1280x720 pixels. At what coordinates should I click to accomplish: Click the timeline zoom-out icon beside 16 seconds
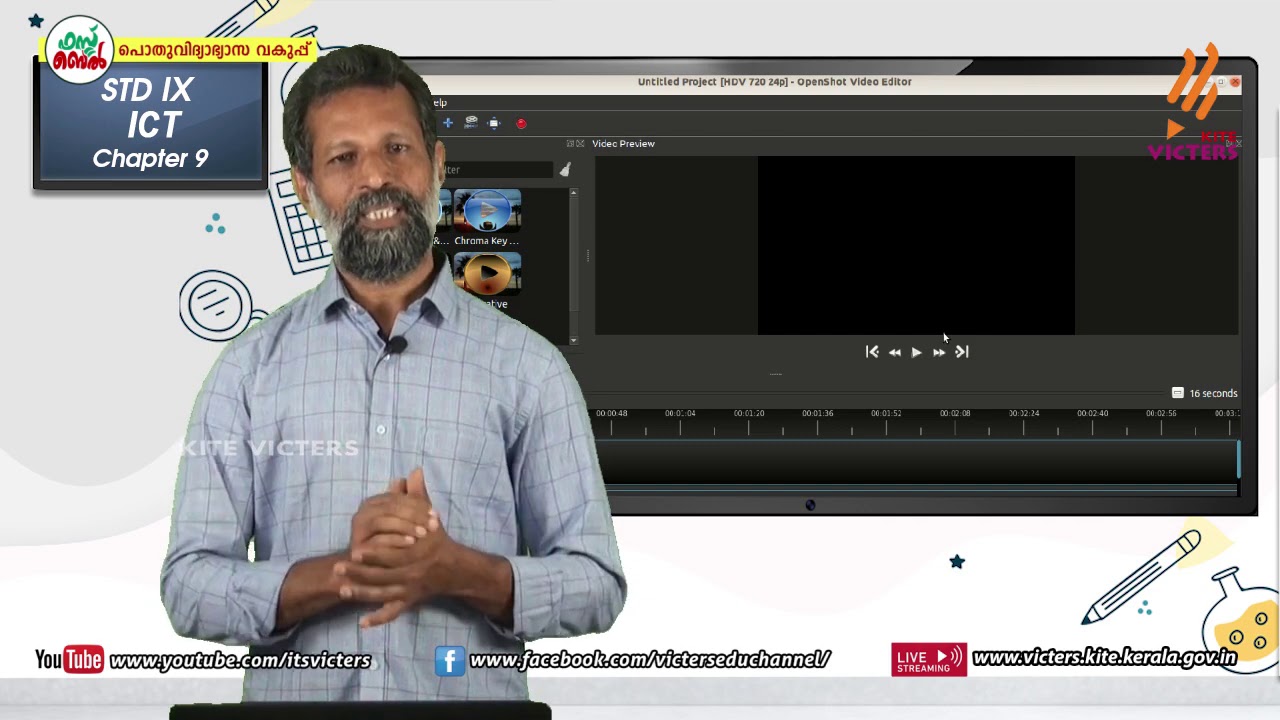(1177, 393)
